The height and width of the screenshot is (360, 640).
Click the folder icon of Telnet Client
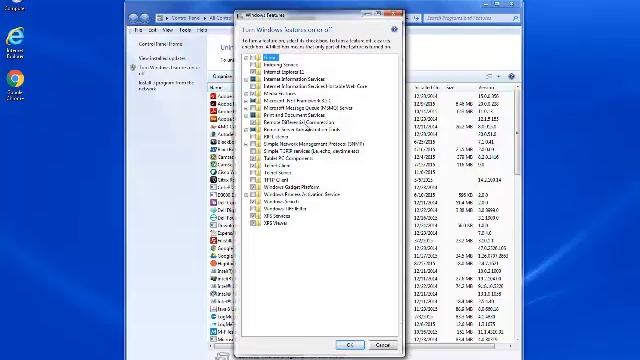pyautogui.click(x=258, y=165)
